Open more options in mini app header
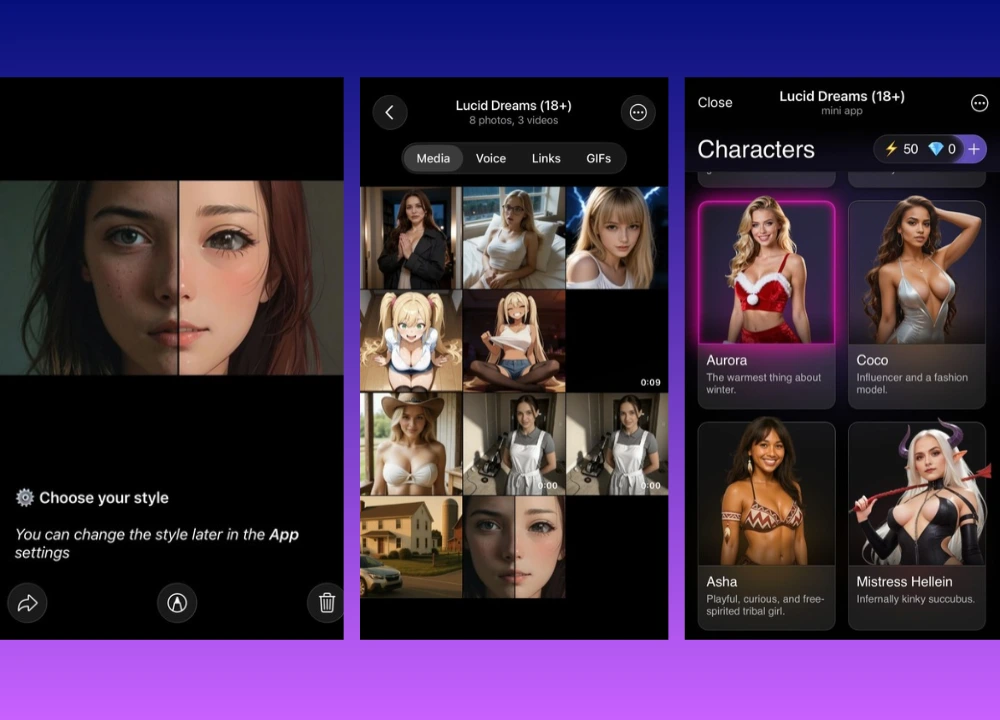 click(979, 103)
